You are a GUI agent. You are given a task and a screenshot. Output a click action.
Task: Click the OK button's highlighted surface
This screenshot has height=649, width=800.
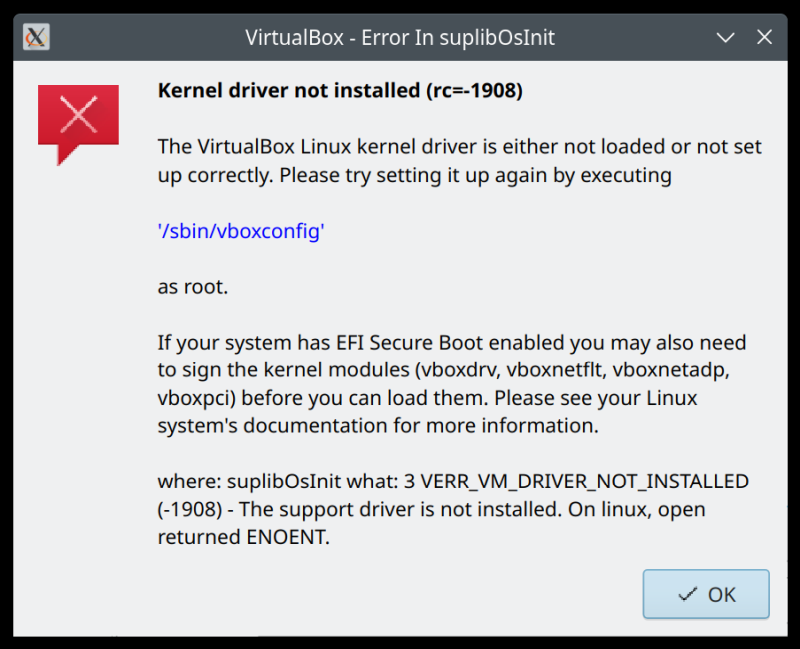[705, 594]
